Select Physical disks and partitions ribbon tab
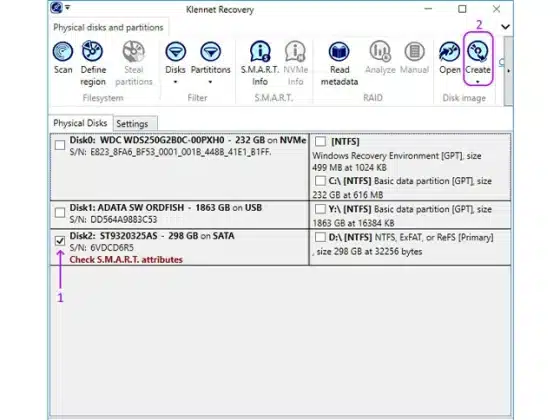The height and width of the screenshot is (420, 560). [x=108, y=28]
